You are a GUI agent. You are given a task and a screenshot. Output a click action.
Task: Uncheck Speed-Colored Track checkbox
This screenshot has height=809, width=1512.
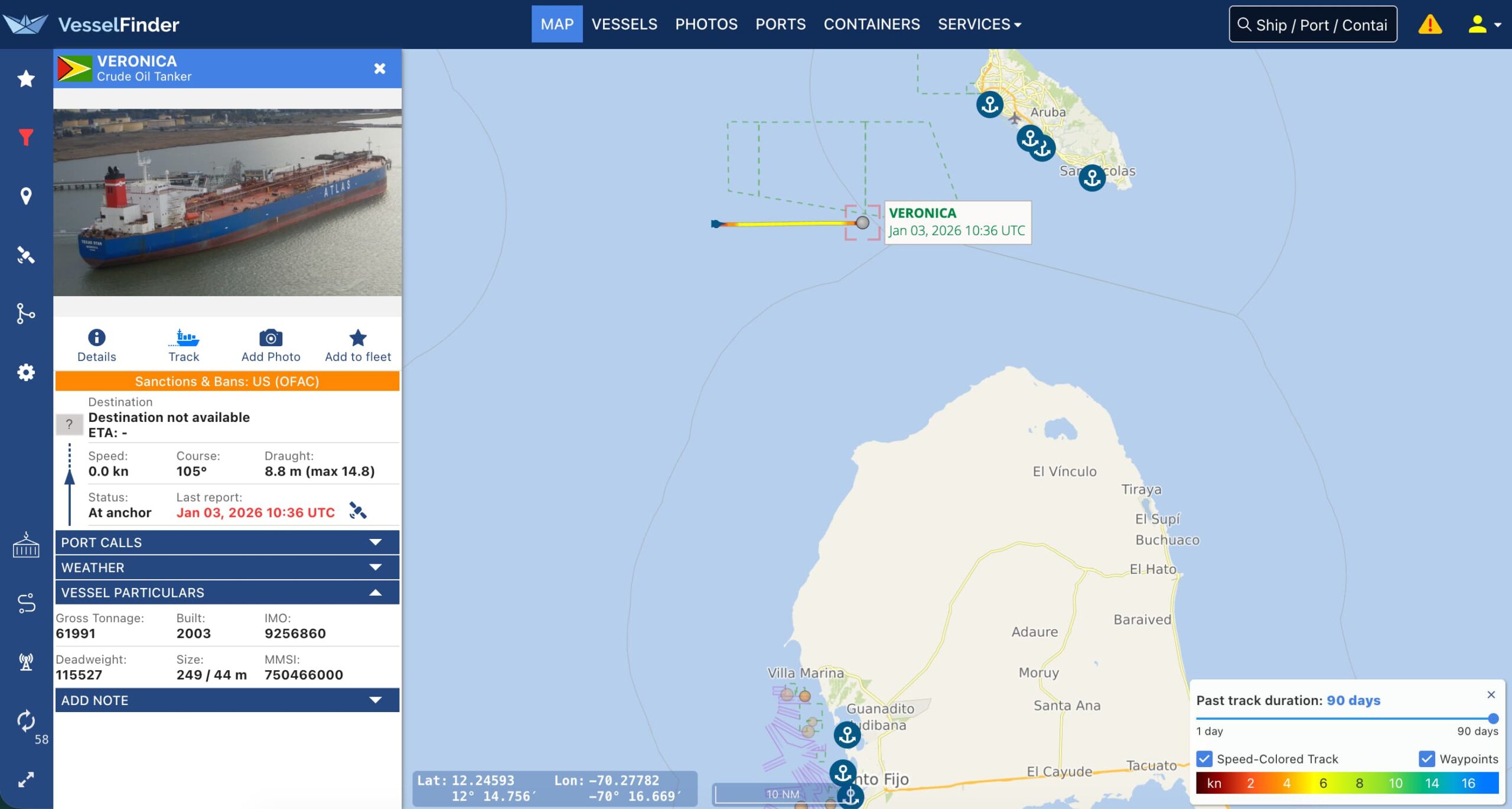coord(1204,758)
